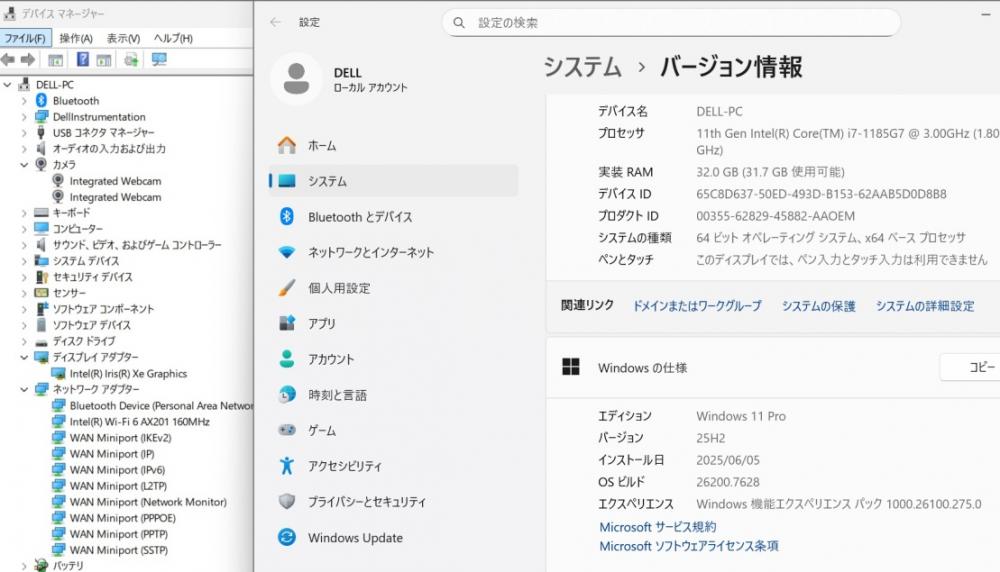
Task: Click the privacy and security shield icon
Action: pyautogui.click(x=287, y=502)
